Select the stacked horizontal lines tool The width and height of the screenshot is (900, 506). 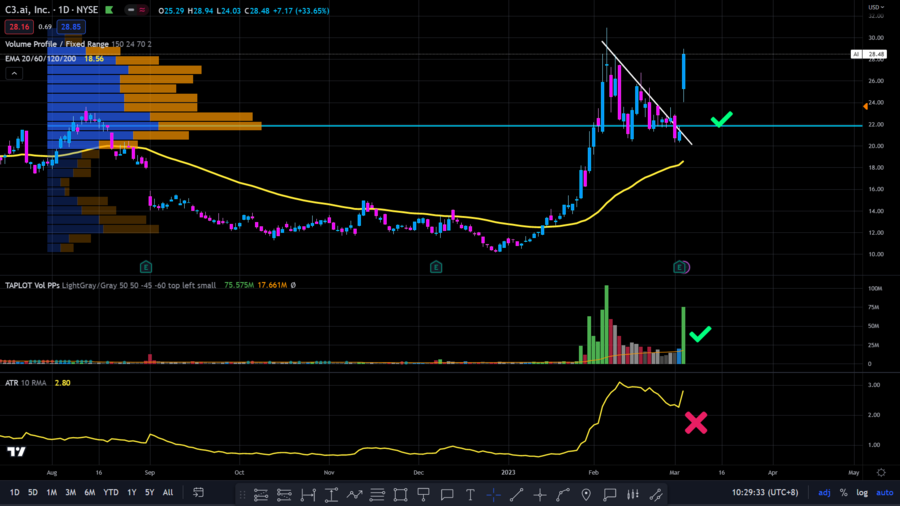(377, 495)
